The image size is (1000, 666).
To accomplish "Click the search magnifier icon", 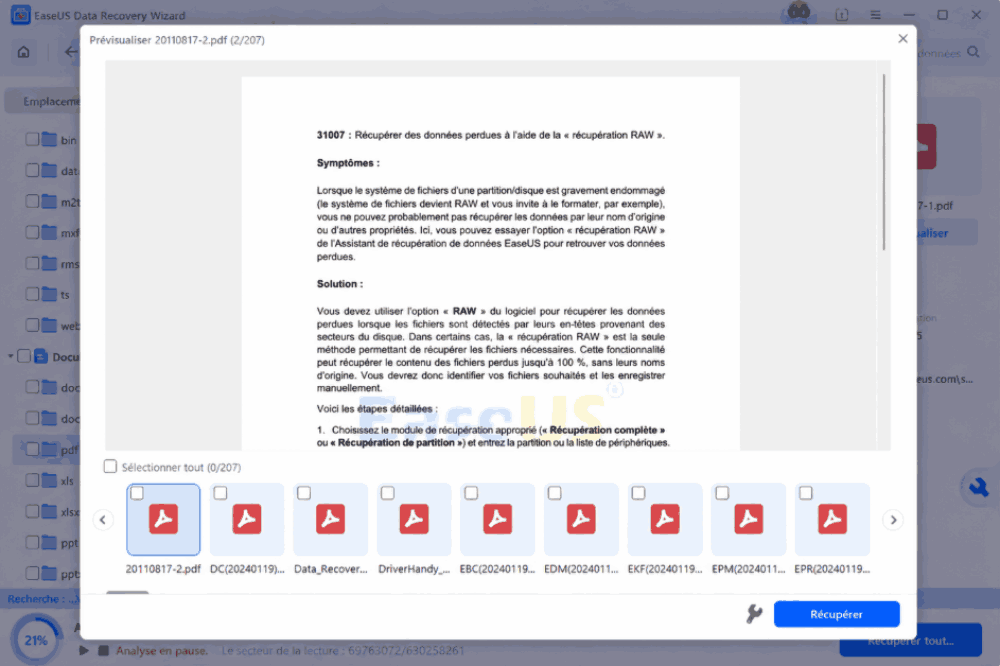I will tap(973, 52).
